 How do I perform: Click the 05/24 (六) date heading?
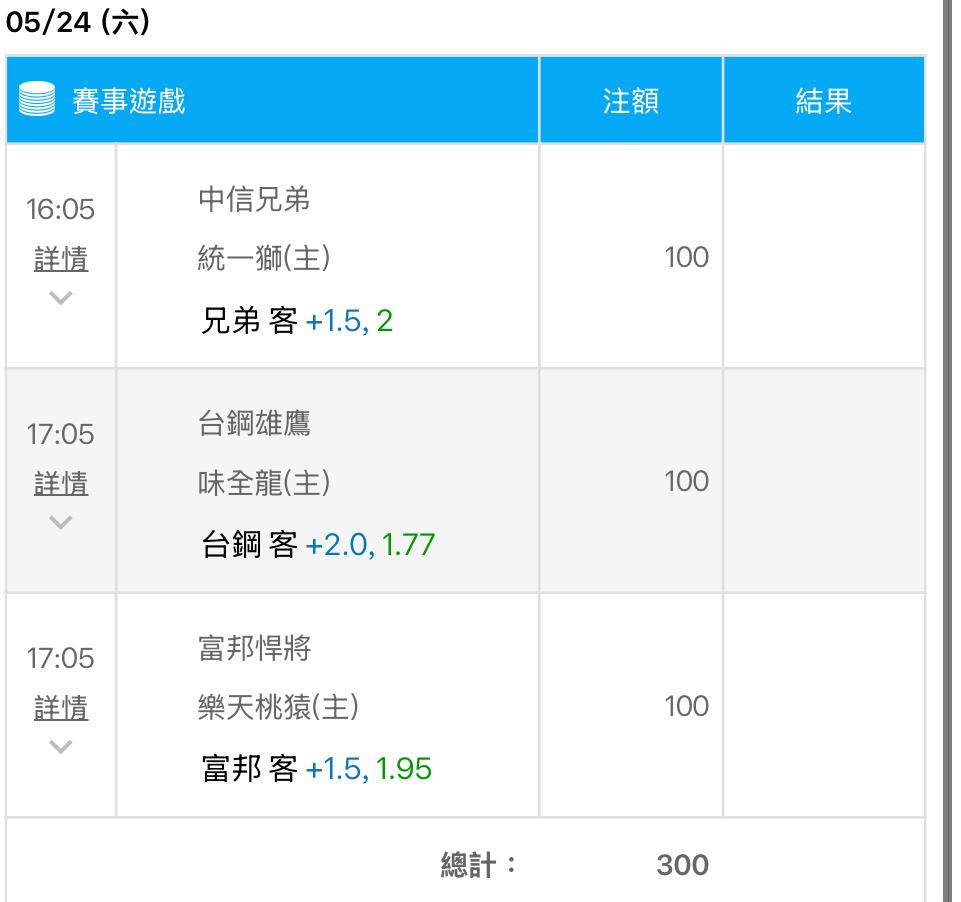tap(77, 22)
